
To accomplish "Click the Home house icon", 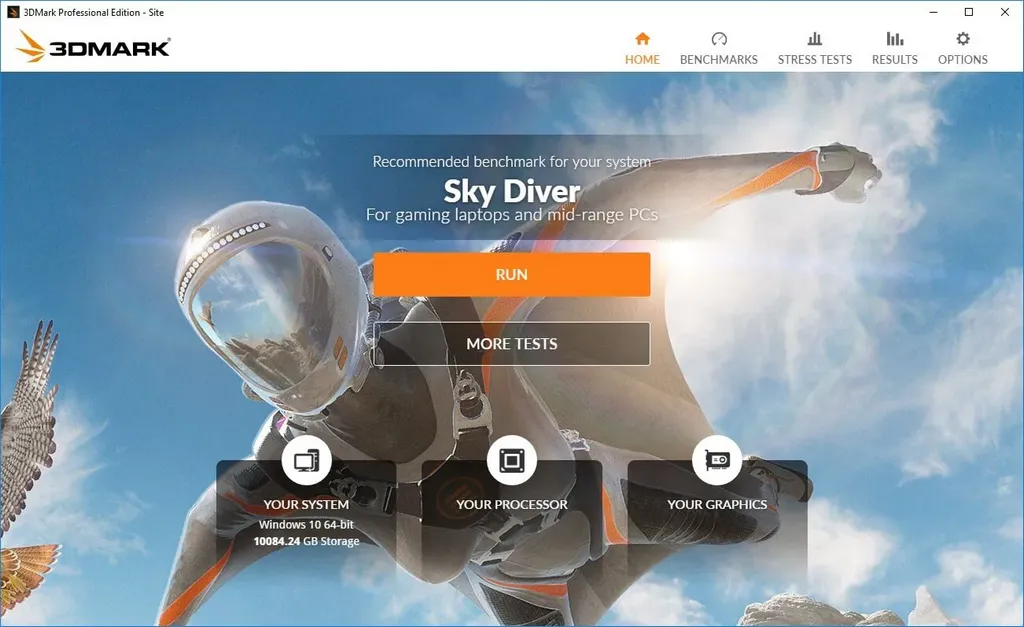I will [643, 39].
